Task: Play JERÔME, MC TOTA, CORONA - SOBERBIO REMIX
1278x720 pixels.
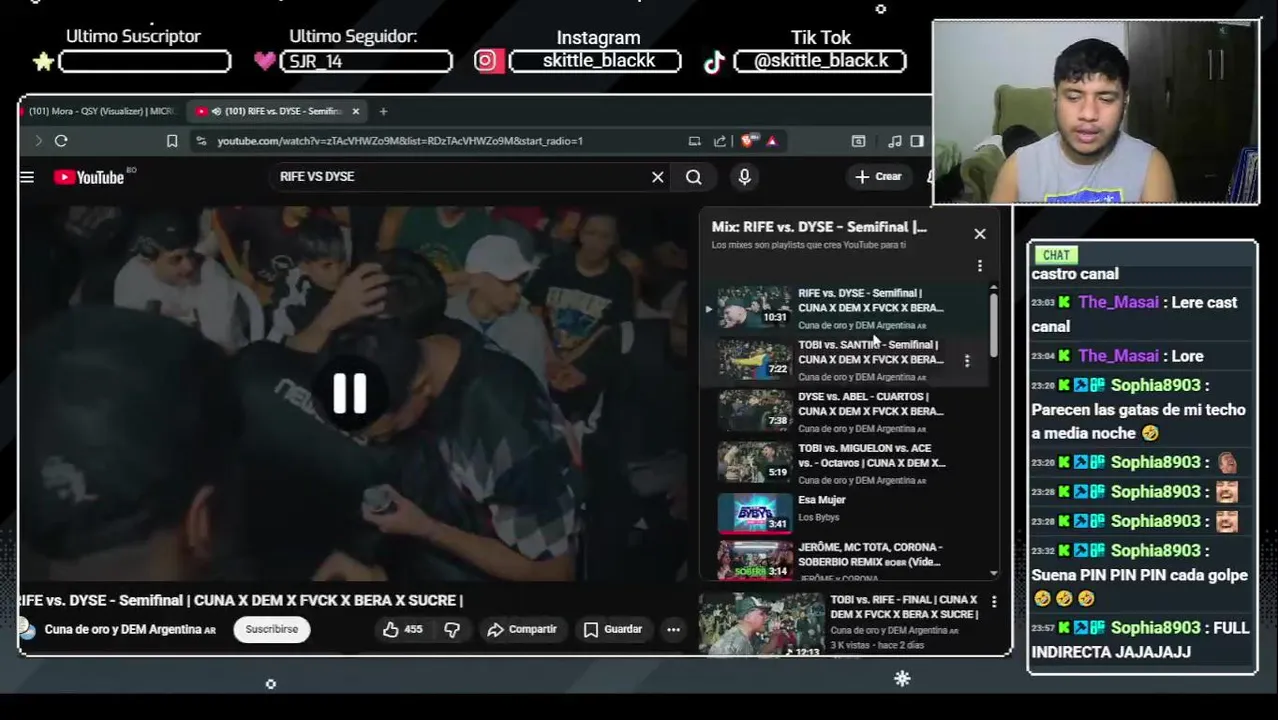Action: [x=845, y=559]
